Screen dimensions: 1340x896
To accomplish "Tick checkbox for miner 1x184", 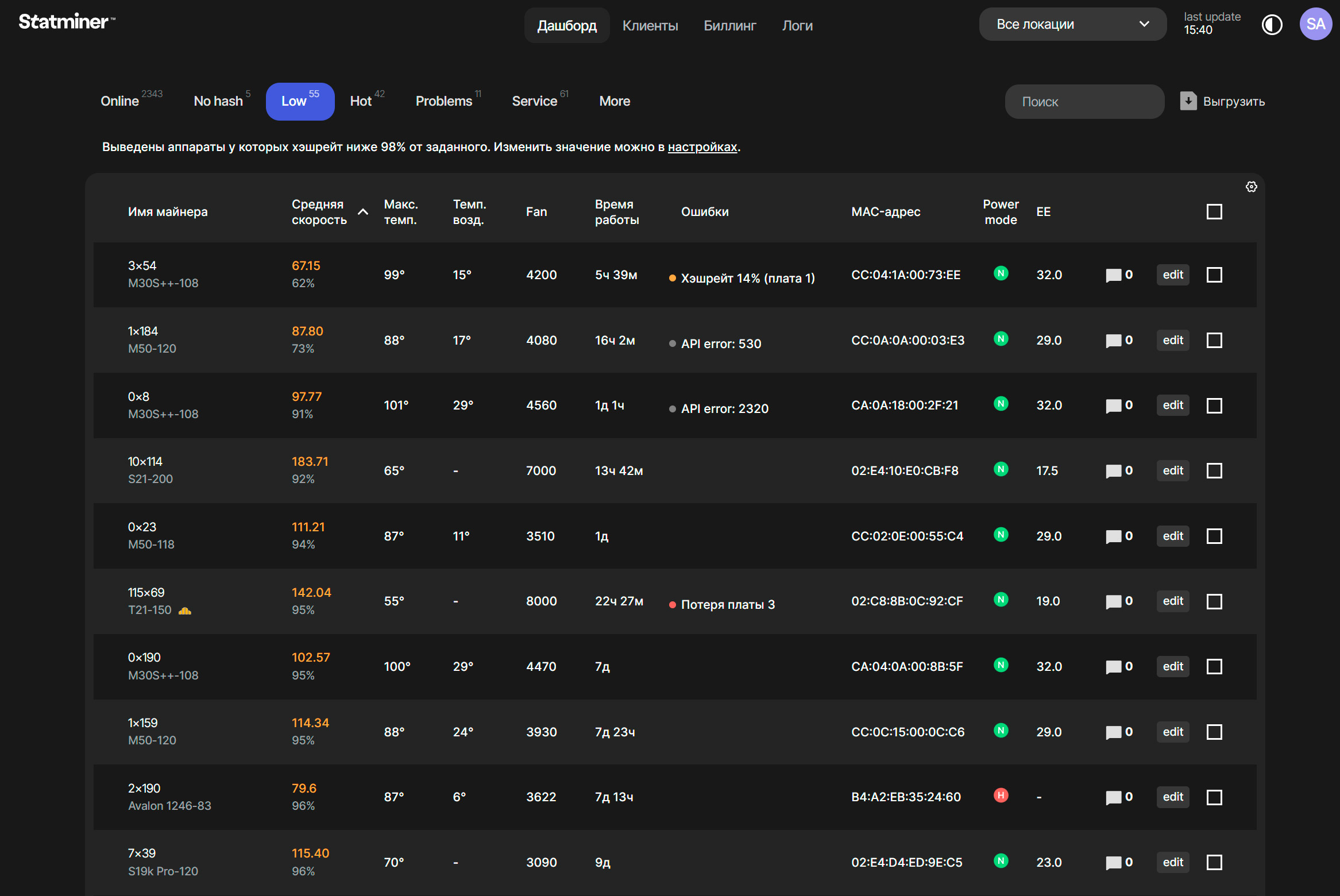I will point(1214,340).
